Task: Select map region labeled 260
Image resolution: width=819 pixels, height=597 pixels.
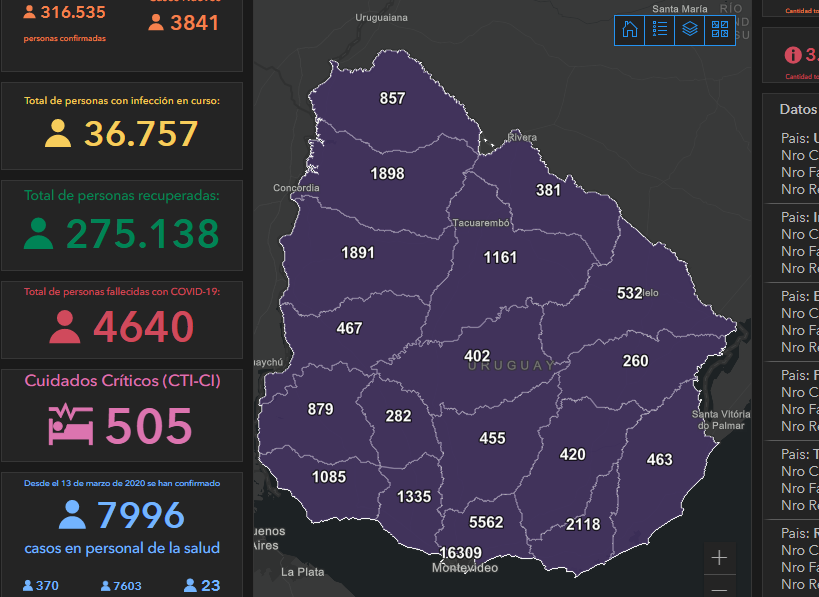Action: click(x=636, y=361)
